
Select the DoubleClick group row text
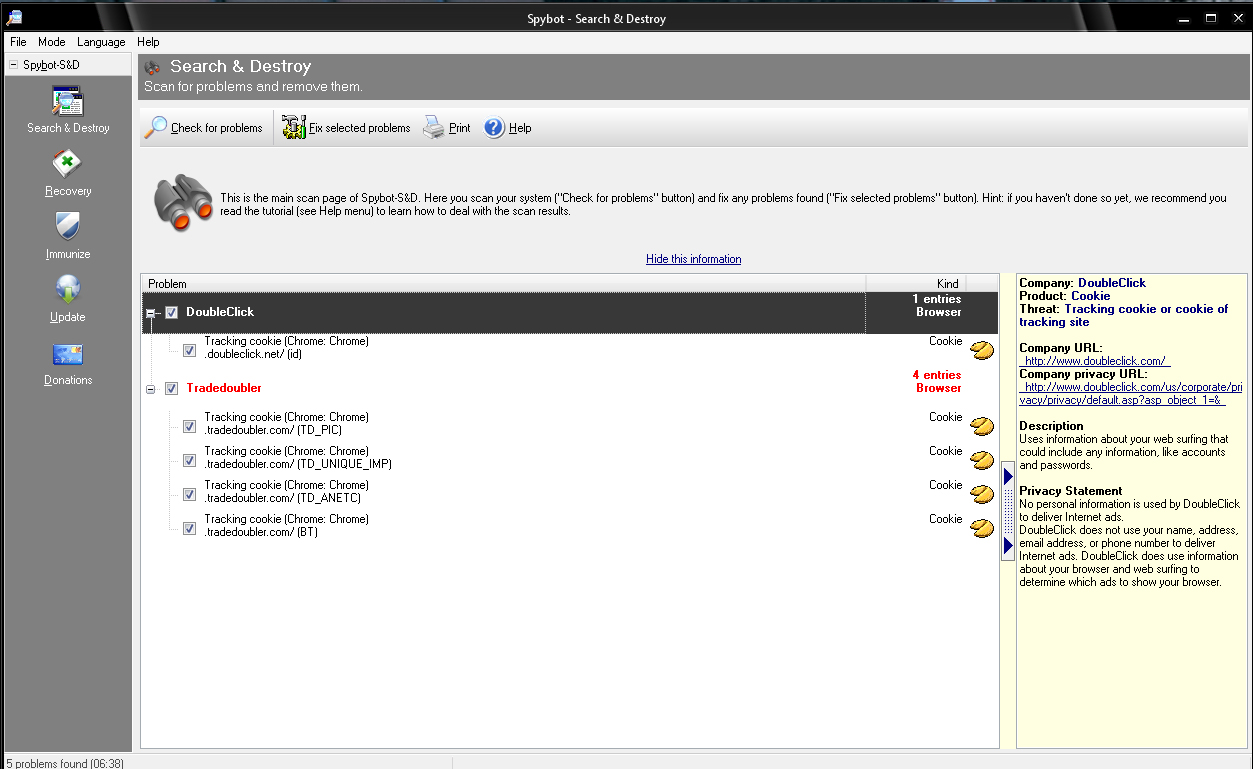coord(220,312)
